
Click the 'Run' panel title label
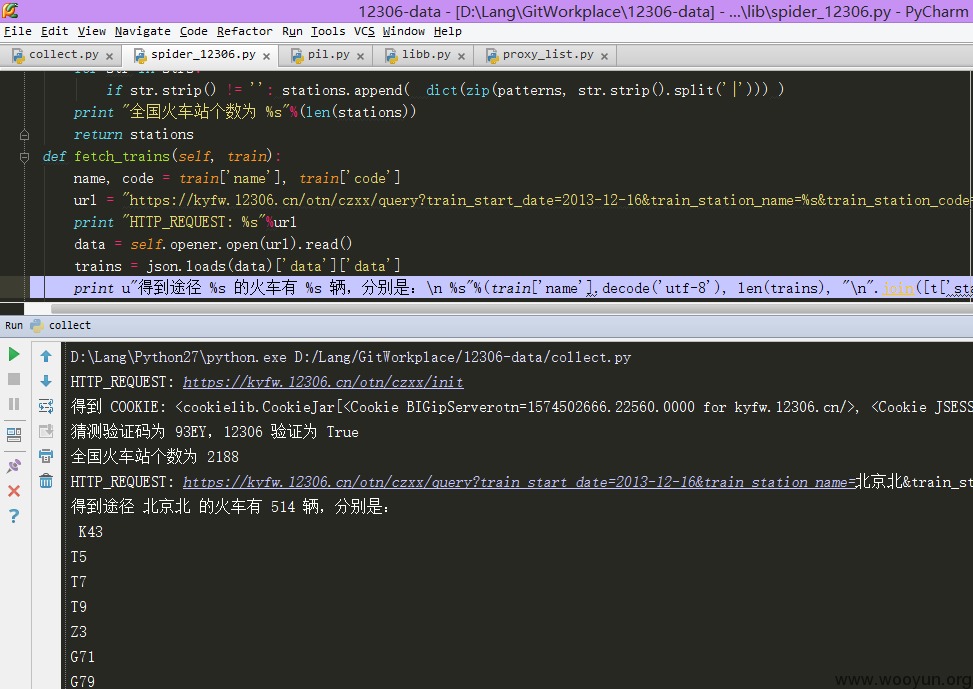coord(14,325)
